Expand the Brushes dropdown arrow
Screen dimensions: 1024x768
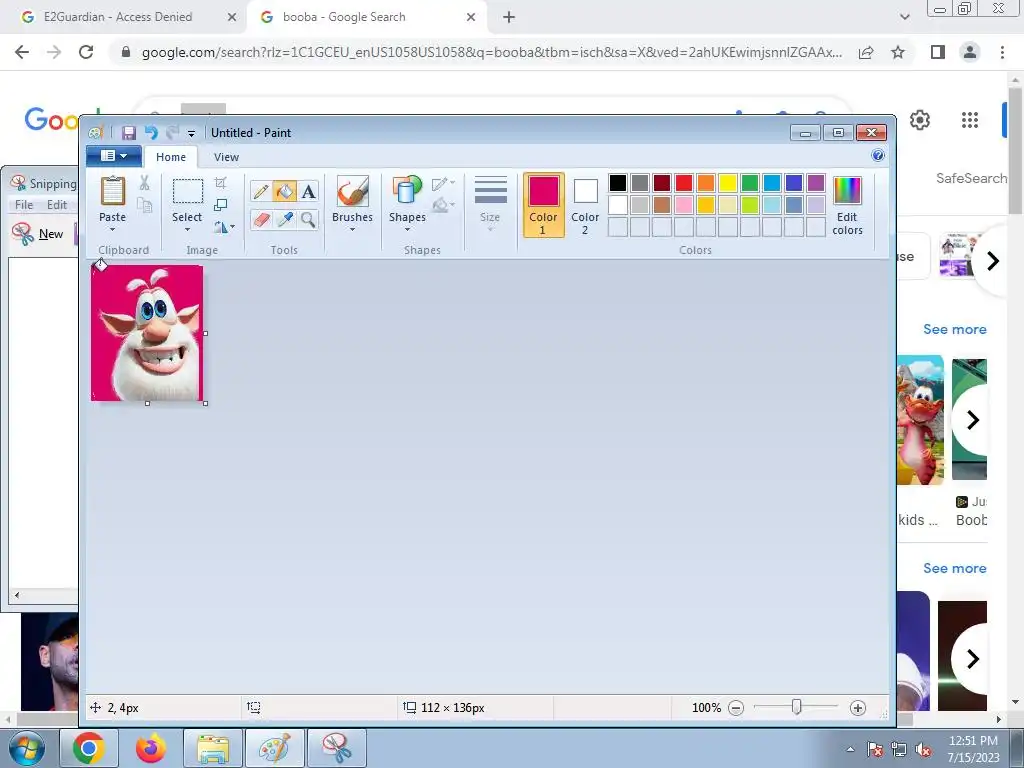pyautogui.click(x=353, y=229)
